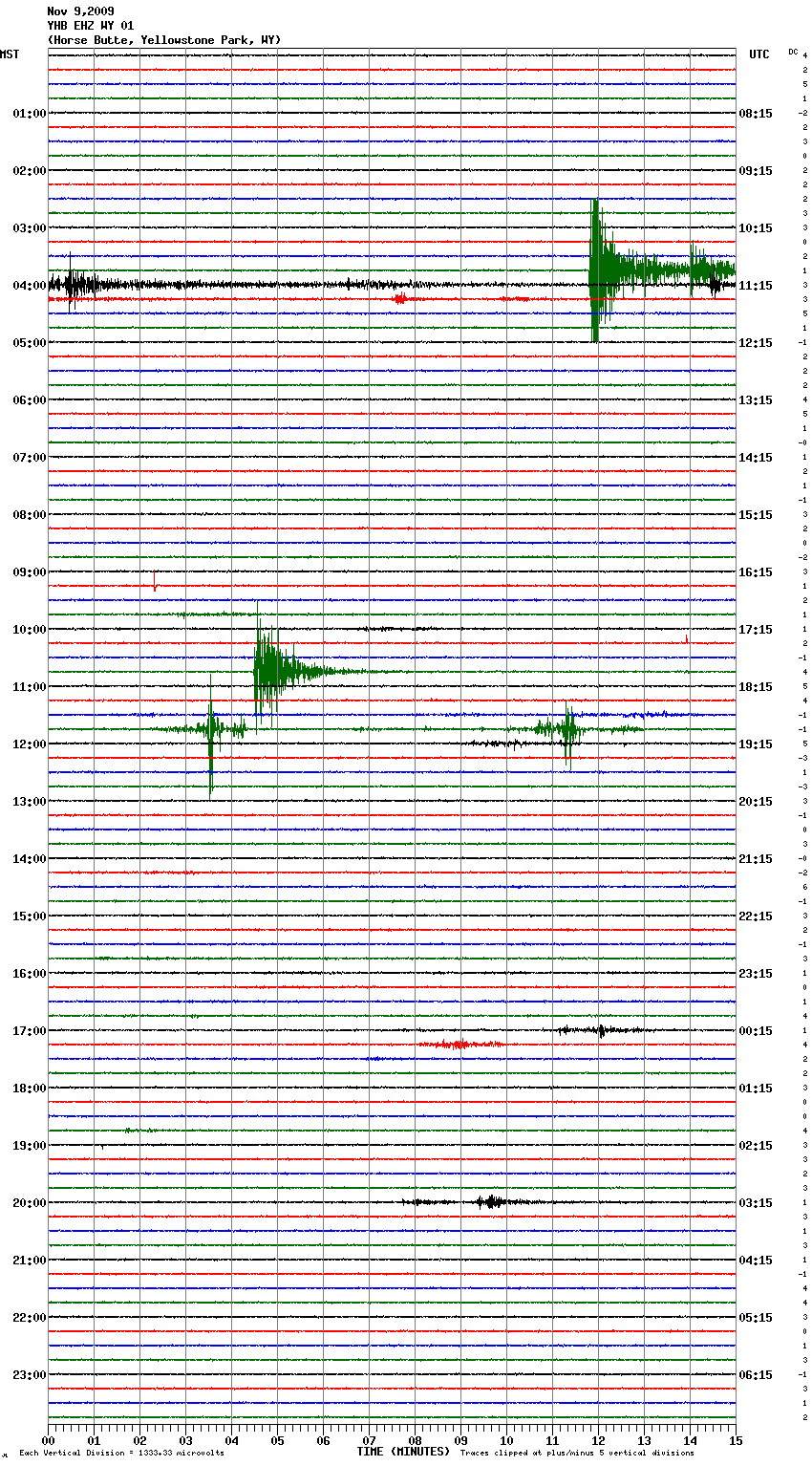This screenshot has width=812, height=1466.
Task: Click the 'DC' column header
Action: tap(793, 51)
